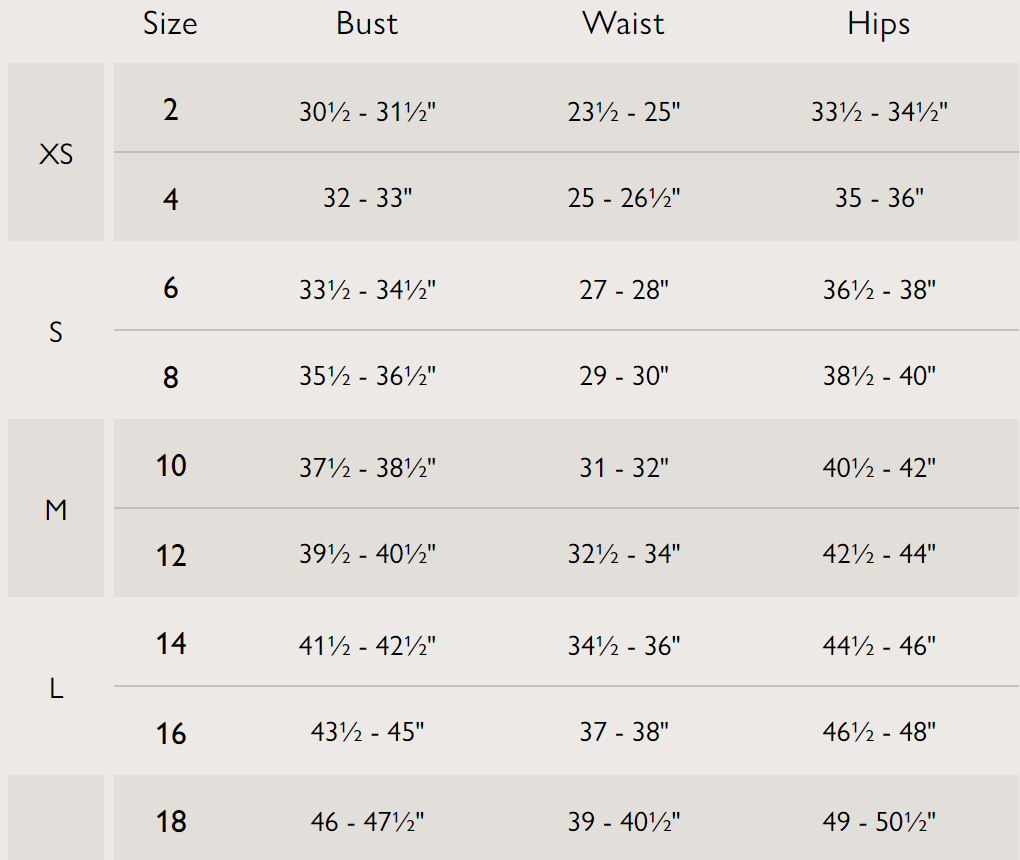Screen dimensions: 1020x860
Task: Select hips measurement 46½ - 48" cell
Action: pos(879,733)
